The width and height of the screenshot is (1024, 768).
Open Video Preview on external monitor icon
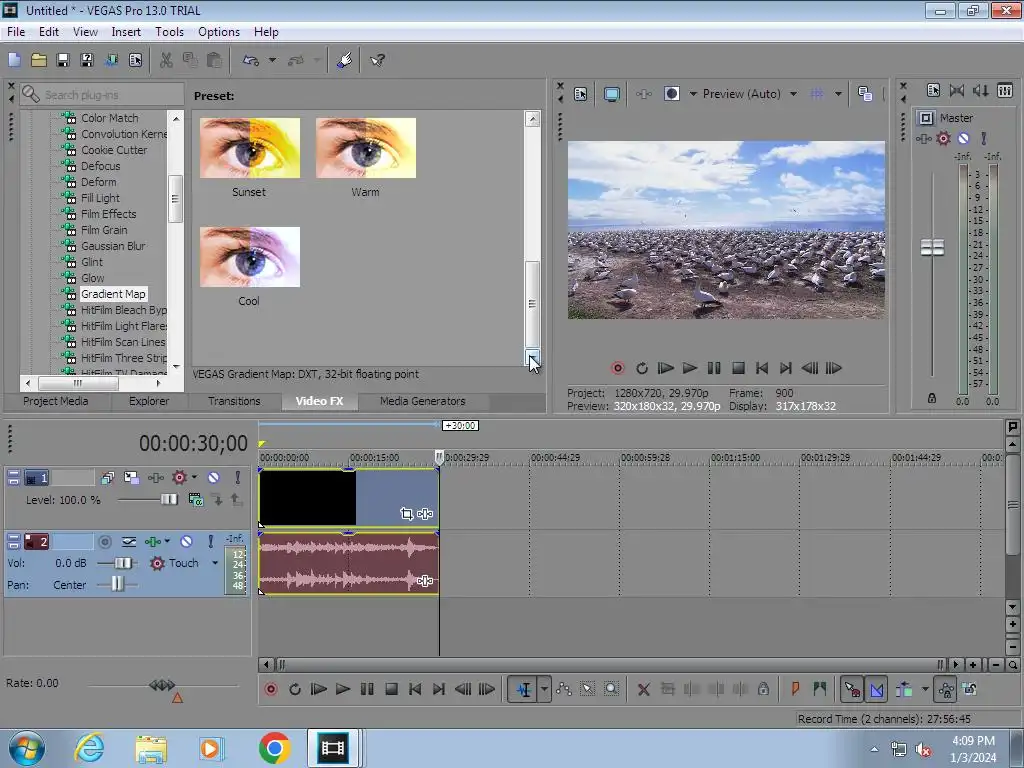(x=611, y=94)
